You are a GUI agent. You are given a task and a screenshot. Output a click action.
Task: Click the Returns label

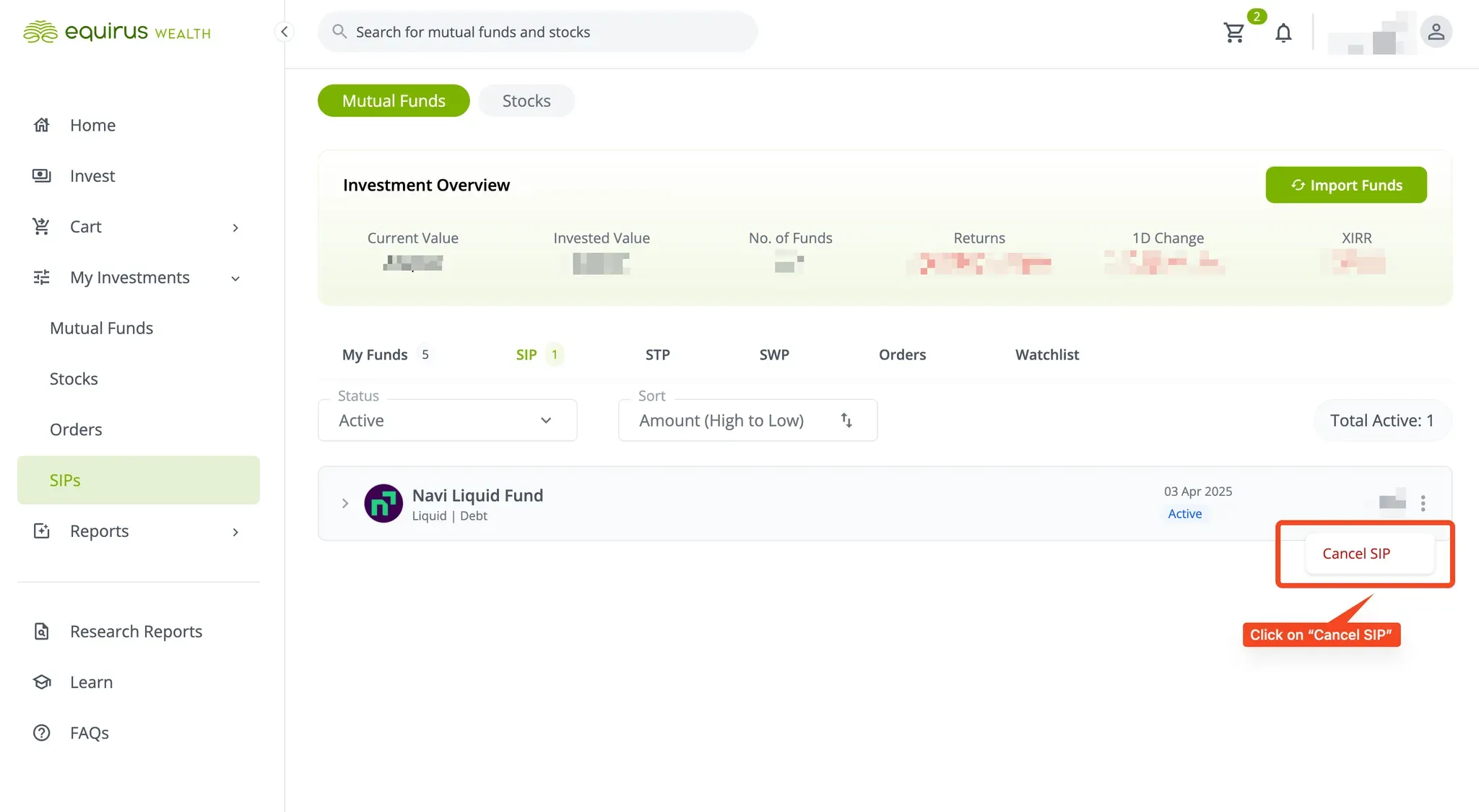pyautogui.click(x=979, y=238)
